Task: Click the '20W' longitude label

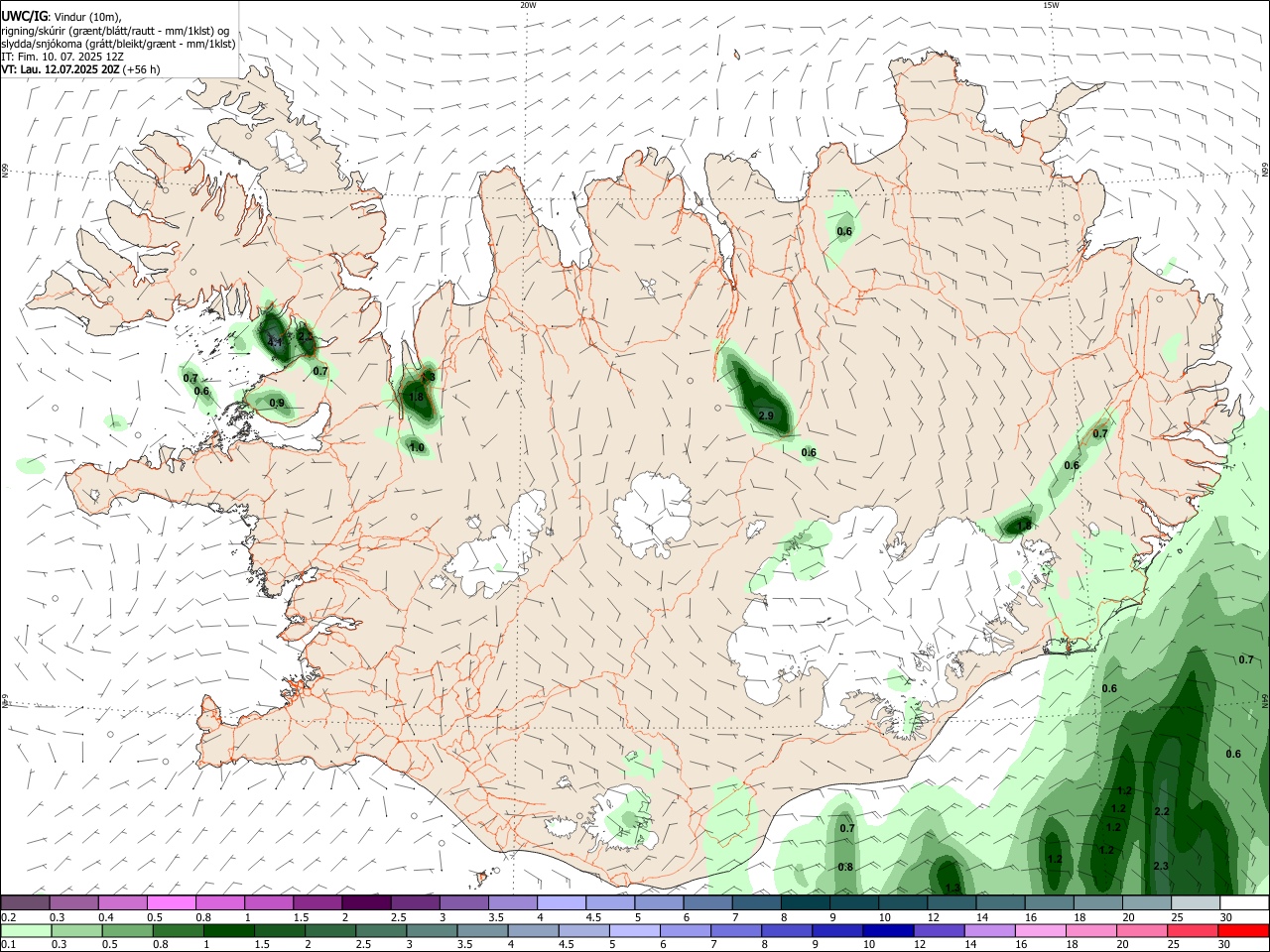Action: [528, 5]
